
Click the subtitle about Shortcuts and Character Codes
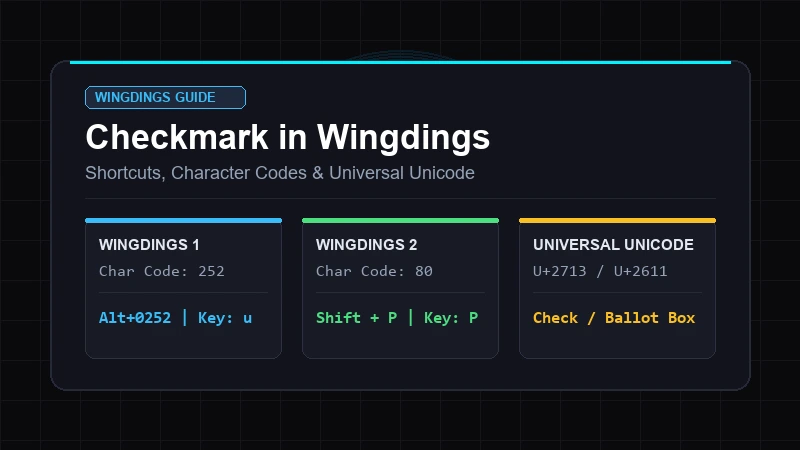tap(280, 173)
